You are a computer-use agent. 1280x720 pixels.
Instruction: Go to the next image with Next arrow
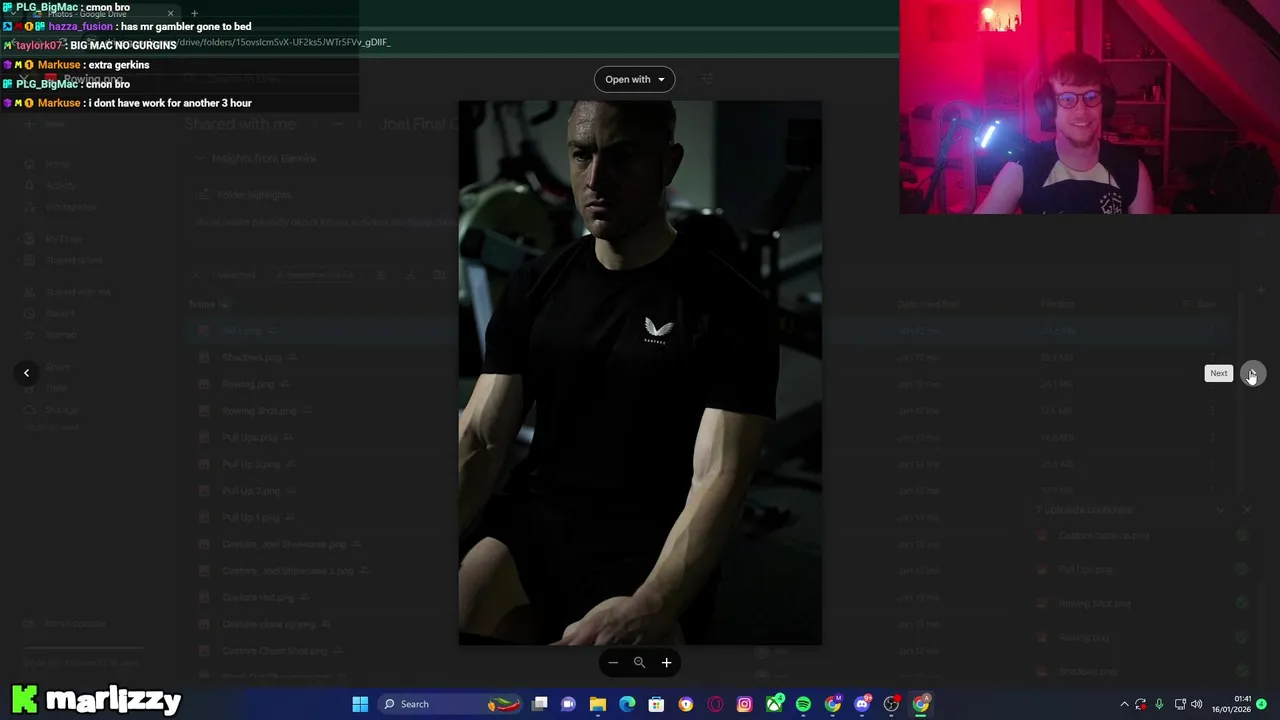[x=1252, y=373]
